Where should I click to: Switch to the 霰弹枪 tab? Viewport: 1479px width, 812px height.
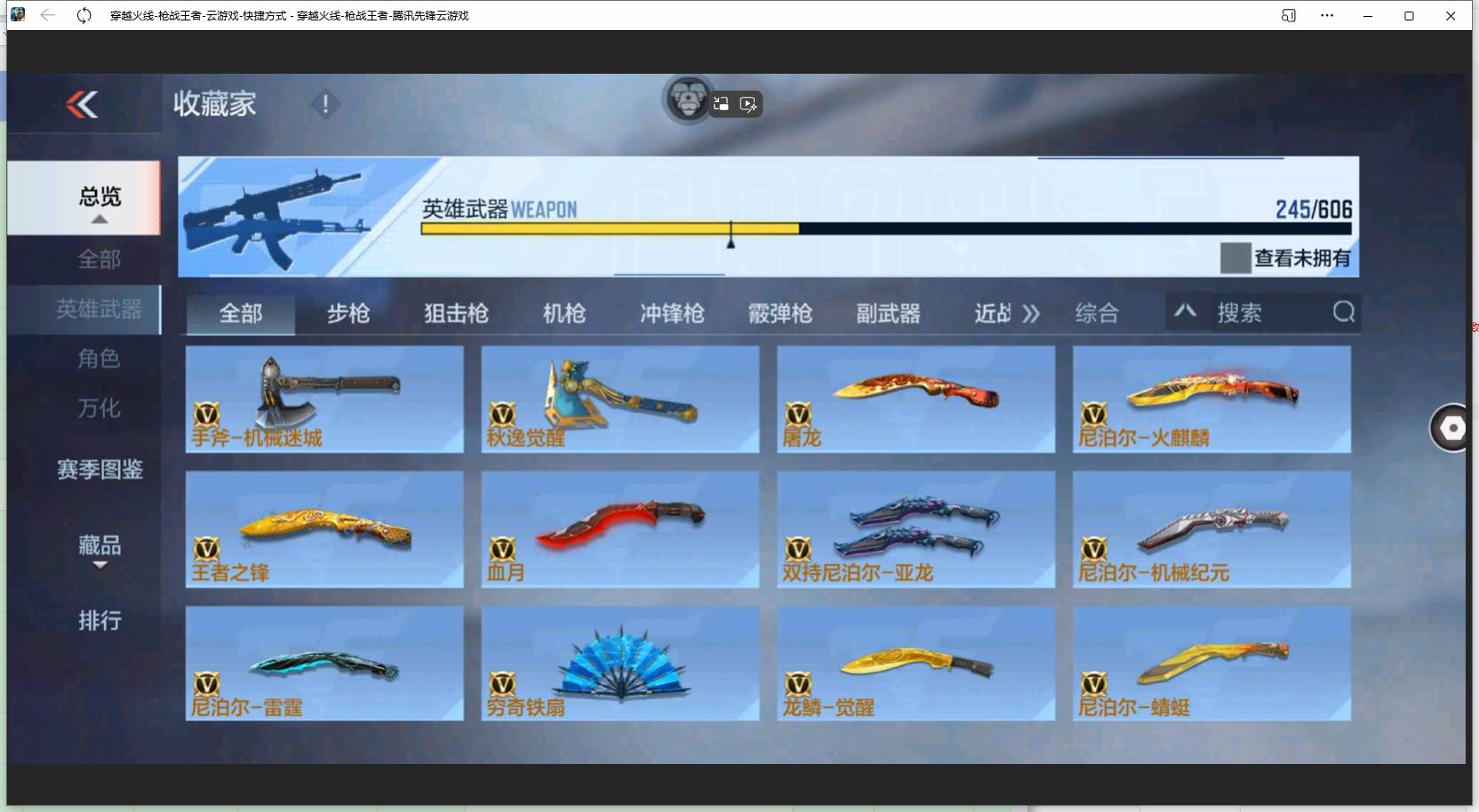[x=780, y=314]
